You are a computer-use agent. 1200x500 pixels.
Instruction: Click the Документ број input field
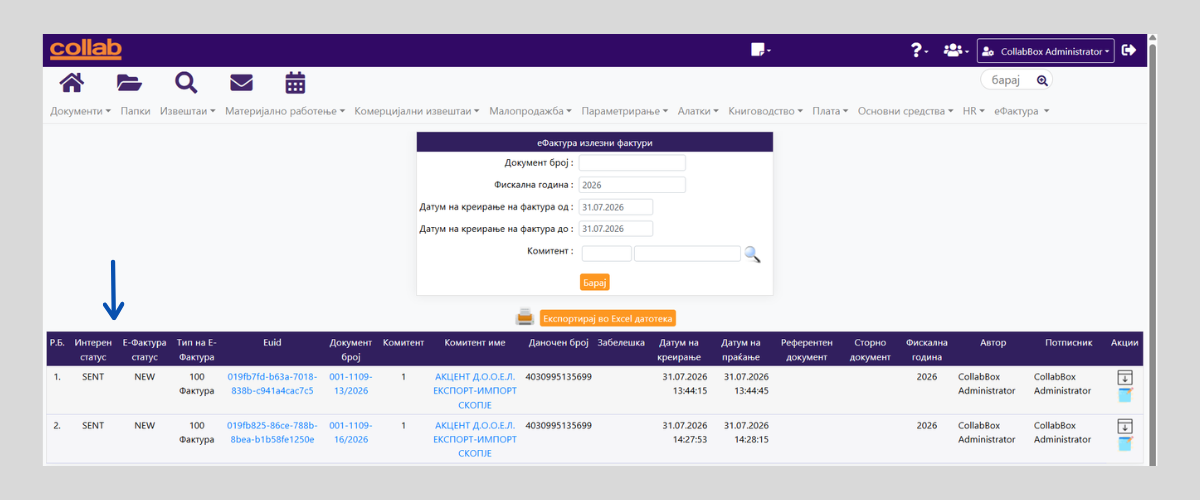(x=632, y=163)
